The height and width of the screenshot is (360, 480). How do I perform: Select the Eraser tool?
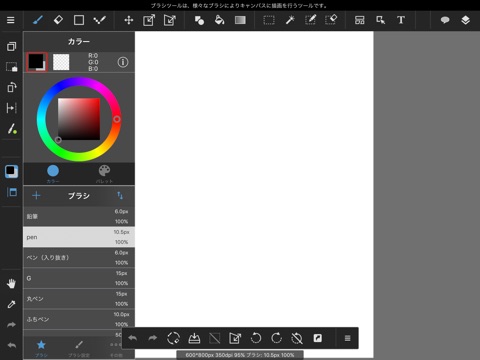point(58,20)
